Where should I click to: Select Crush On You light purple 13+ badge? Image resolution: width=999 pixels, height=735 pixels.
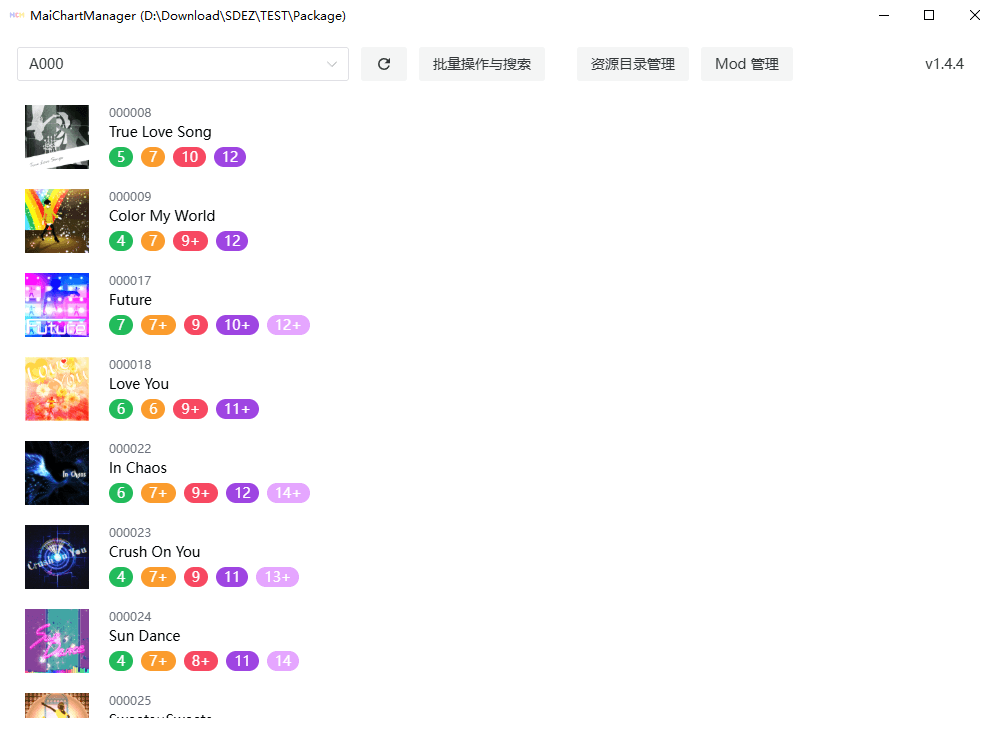coord(277,577)
